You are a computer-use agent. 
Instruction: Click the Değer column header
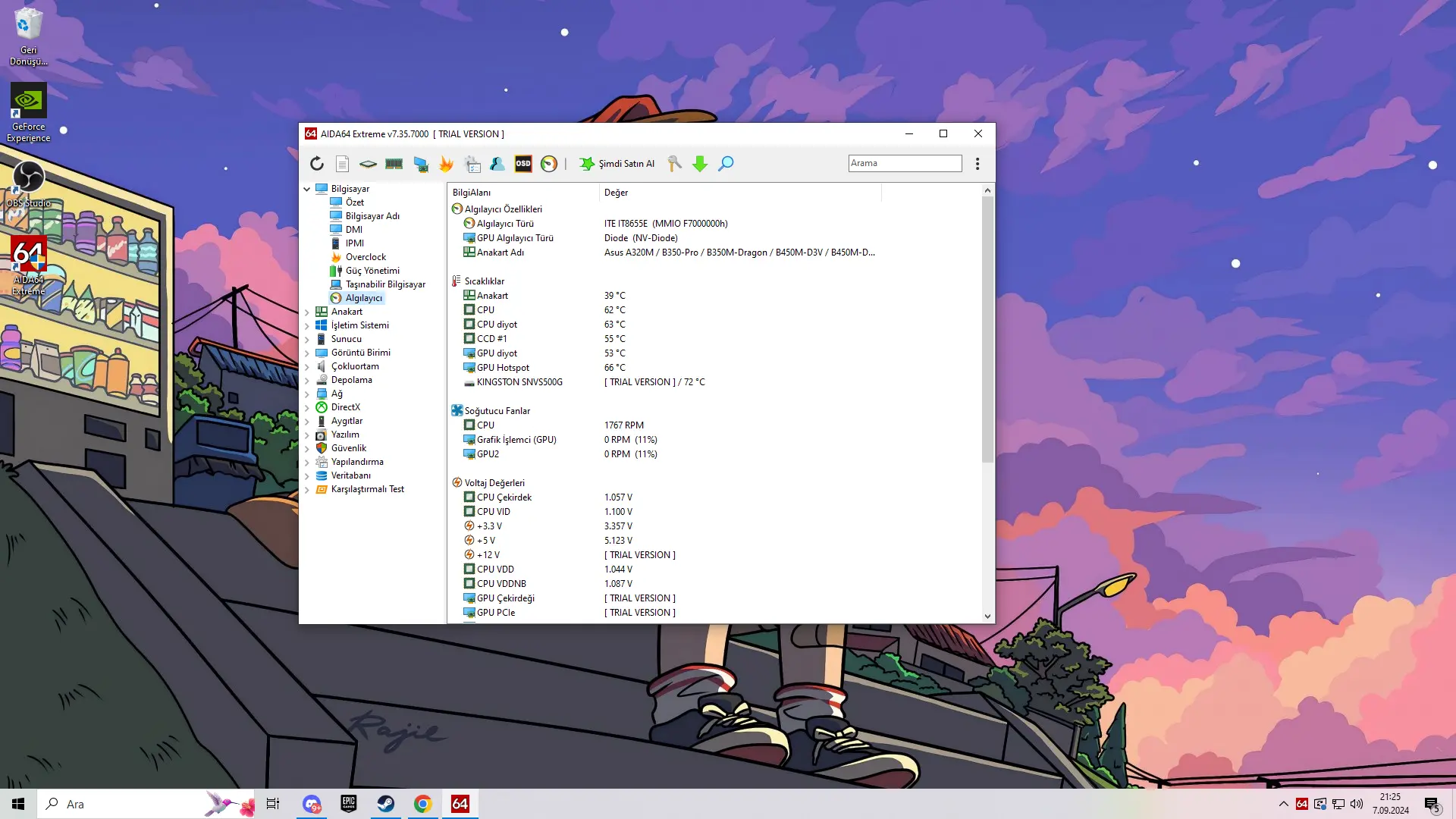tap(740, 193)
